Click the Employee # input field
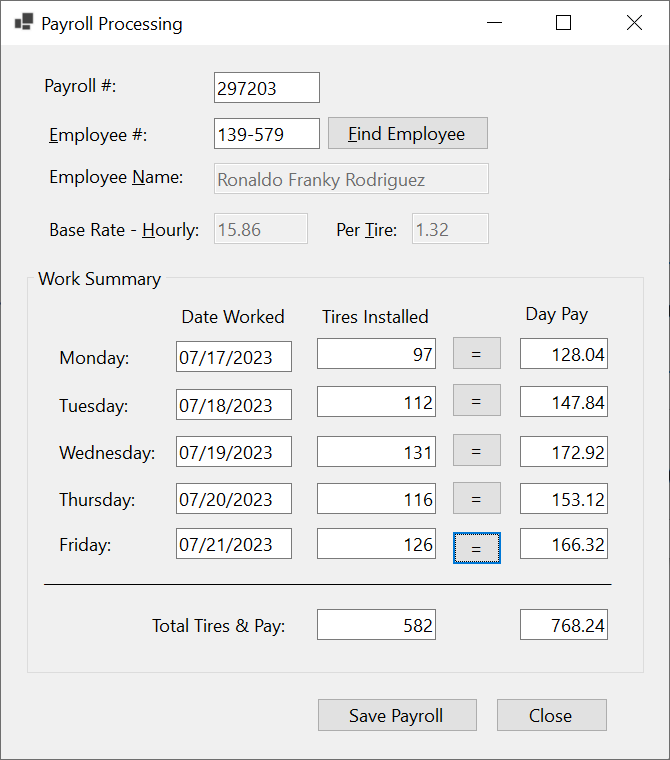 coord(267,133)
